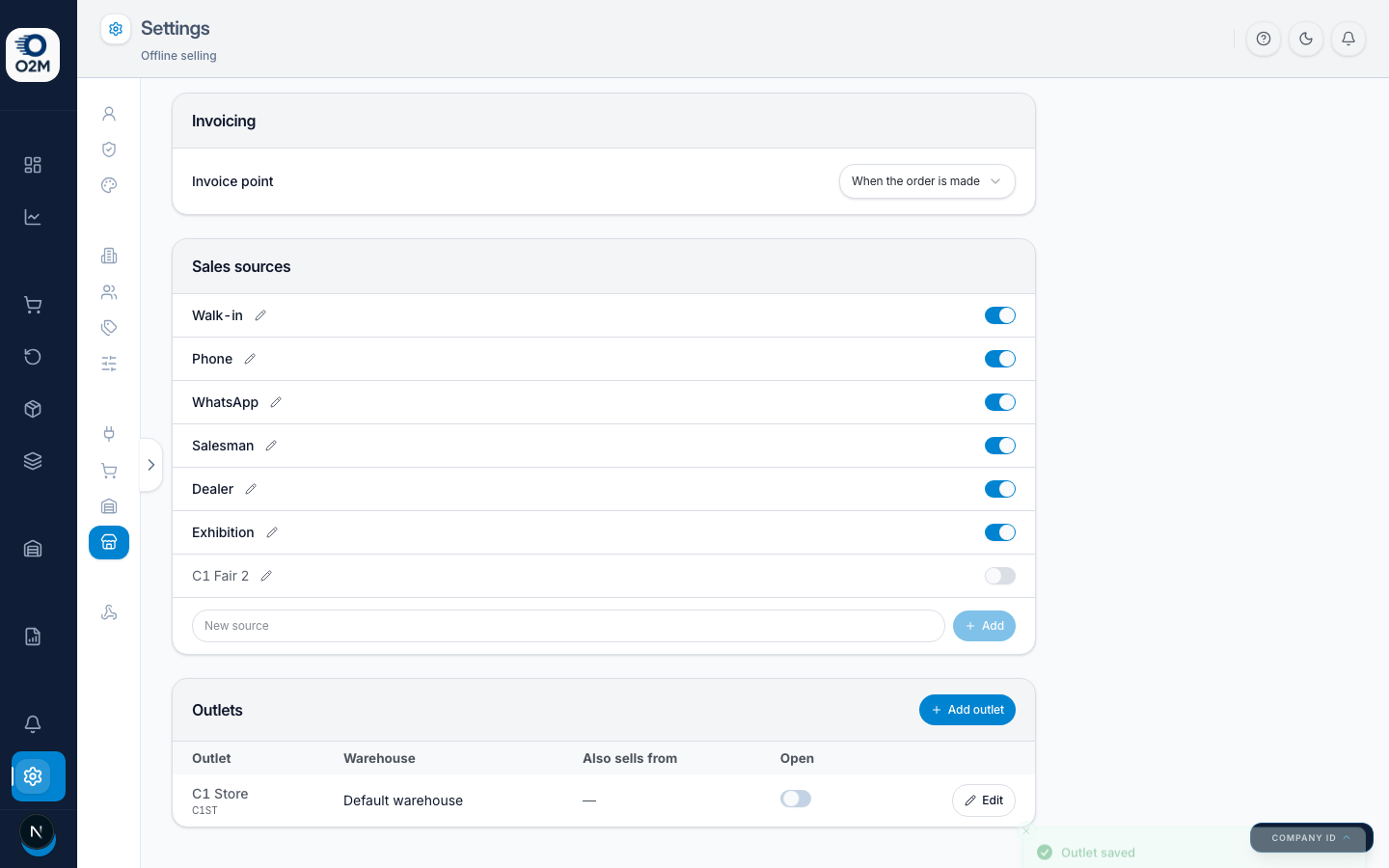The width and height of the screenshot is (1389, 868).
Task: Toggle C1 Store outlet open switch
Action: coord(796,799)
